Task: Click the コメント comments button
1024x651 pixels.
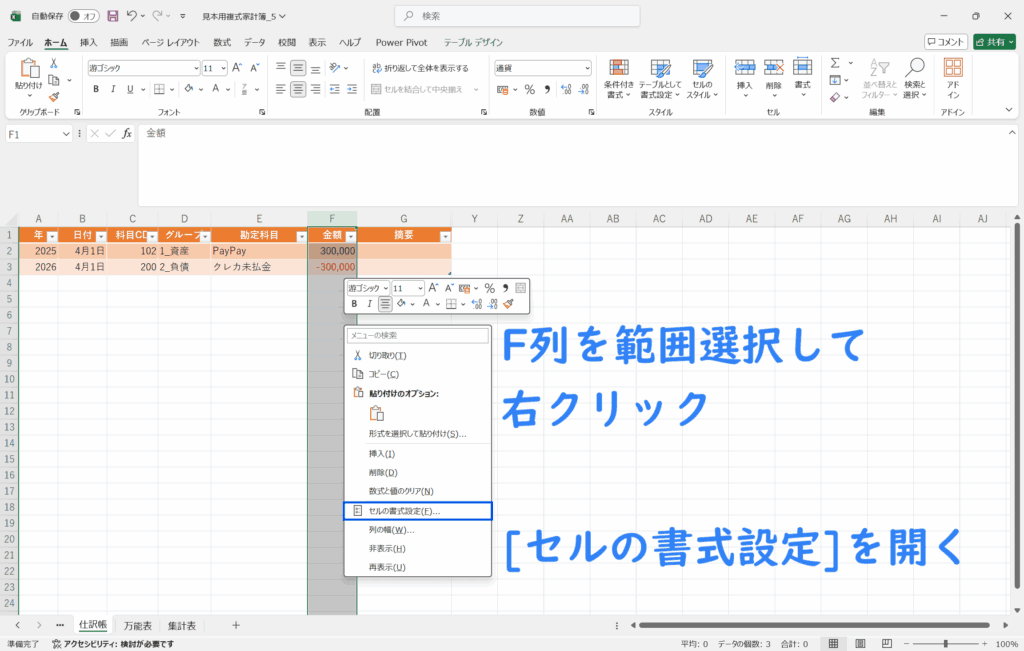Action: coord(945,42)
